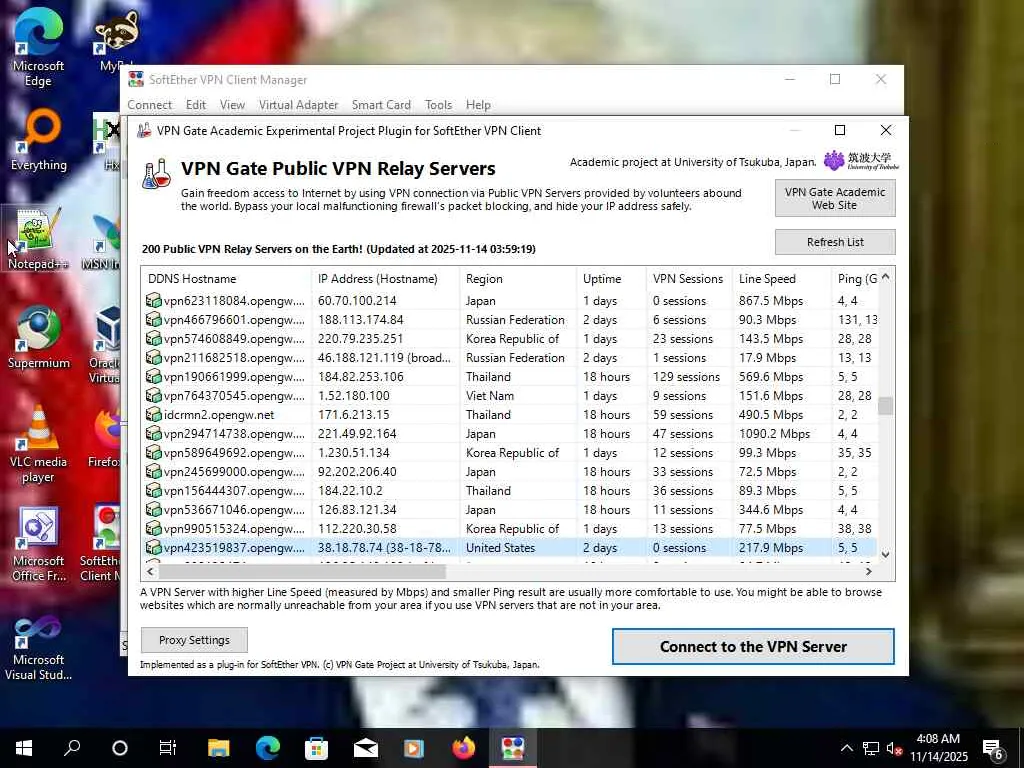Open the Smart Card menu
1024x768 pixels.
(381, 104)
